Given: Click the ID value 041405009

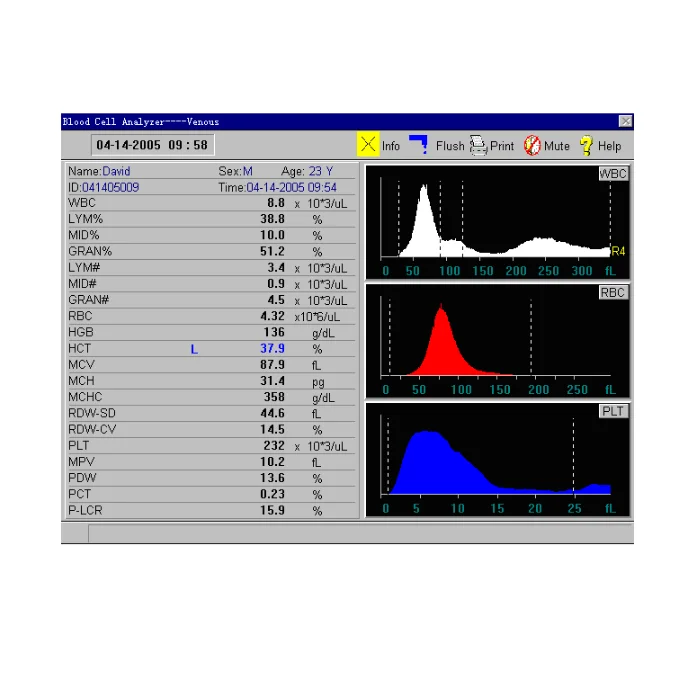Looking at the screenshot, I should point(111,187).
